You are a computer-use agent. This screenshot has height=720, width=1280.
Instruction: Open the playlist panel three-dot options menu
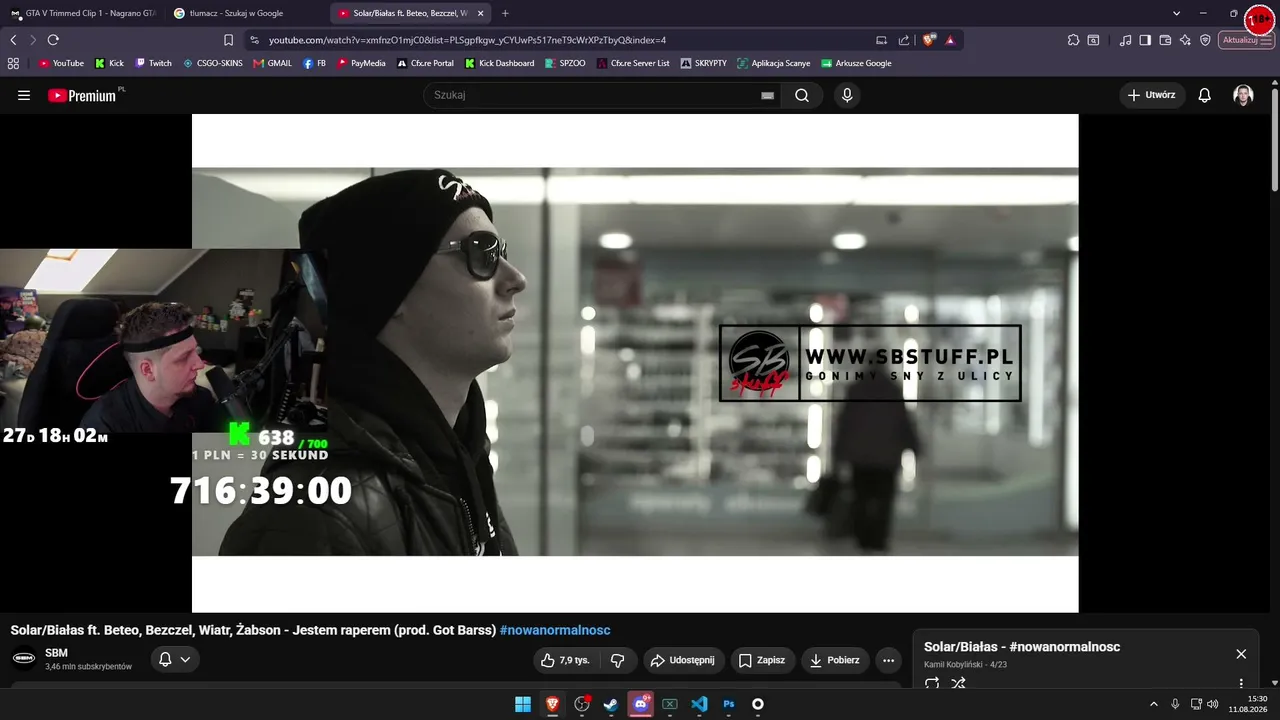click(x=1241, y=684)
